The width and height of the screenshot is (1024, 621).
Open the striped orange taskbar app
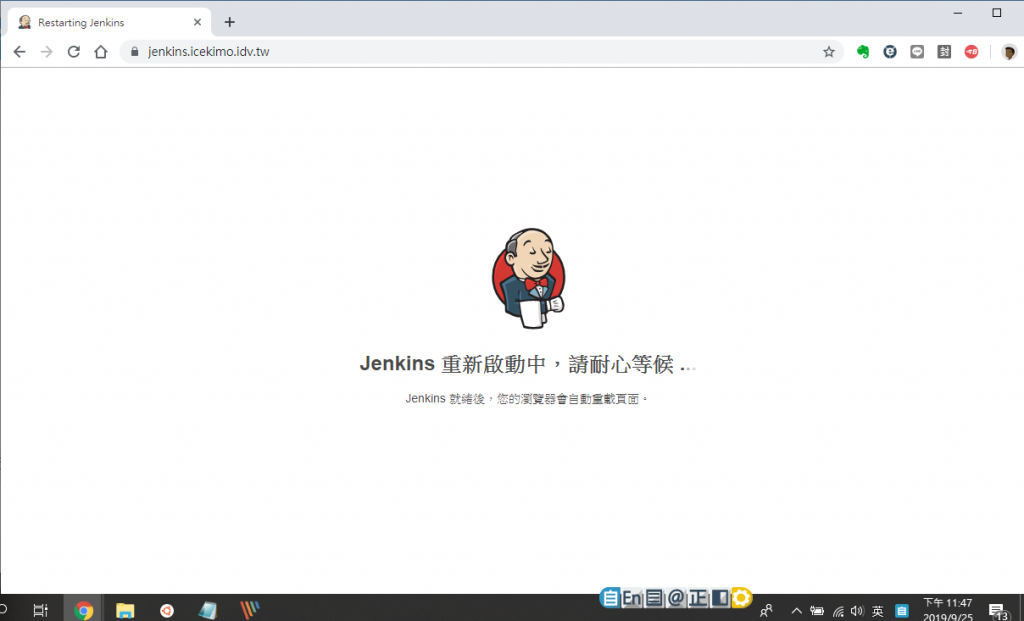pyautogui.click(x=249, y=611)
